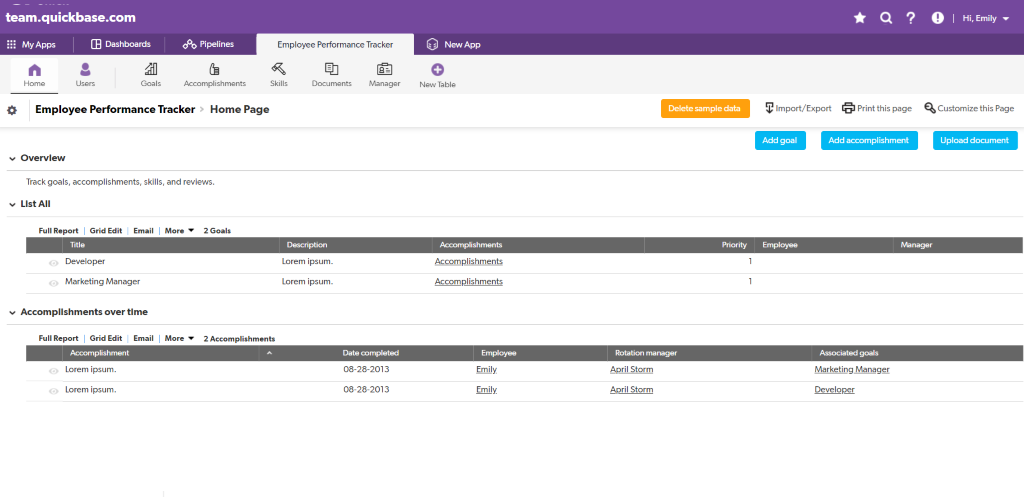Collapse the Overview section
The width and height of the screenshot is (1024, 497).
[x=12, y=159]
